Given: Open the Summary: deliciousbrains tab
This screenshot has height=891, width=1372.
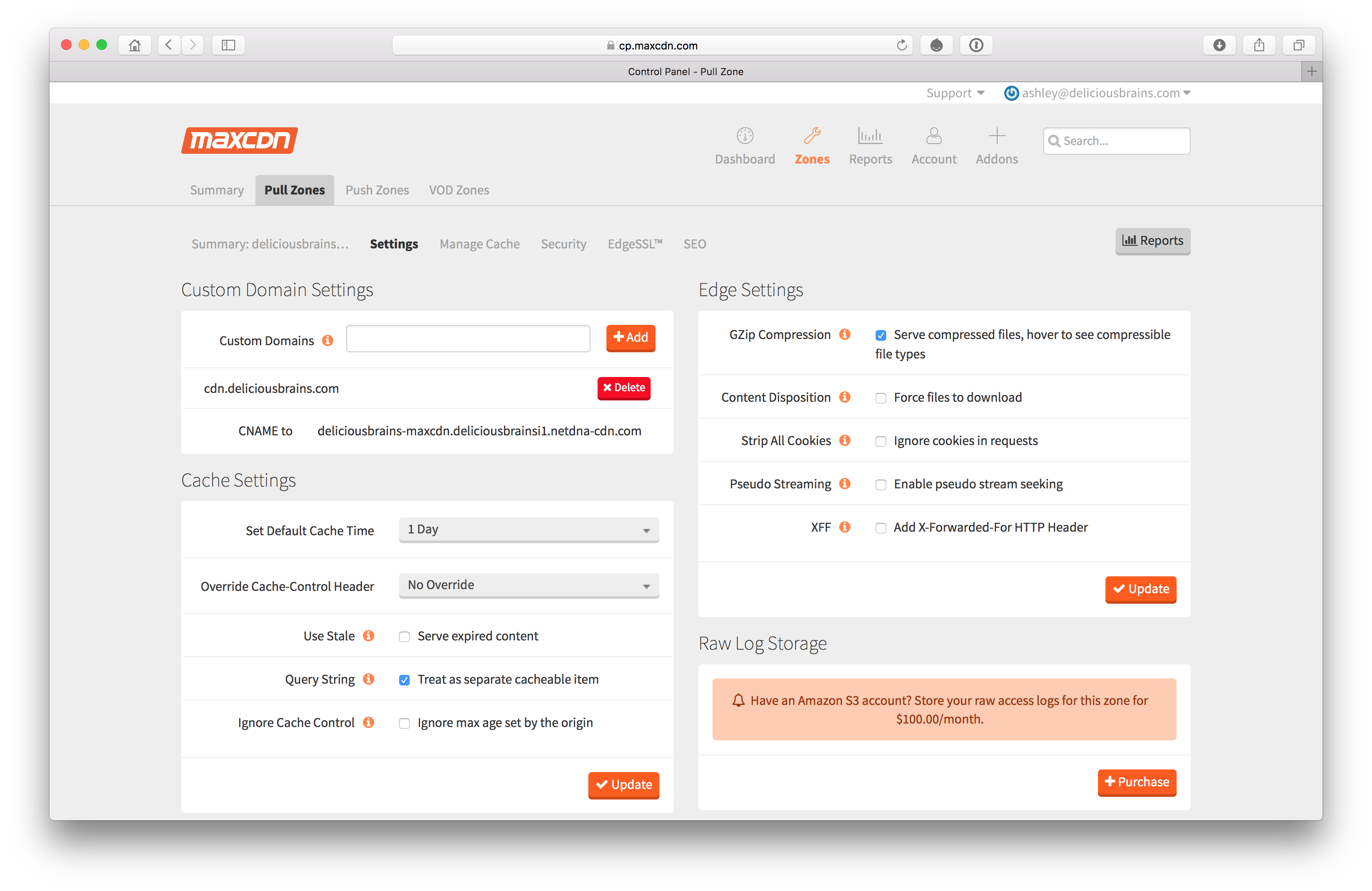Looking at the screenshot, I should pyautogui.click(x=270, y=244).
